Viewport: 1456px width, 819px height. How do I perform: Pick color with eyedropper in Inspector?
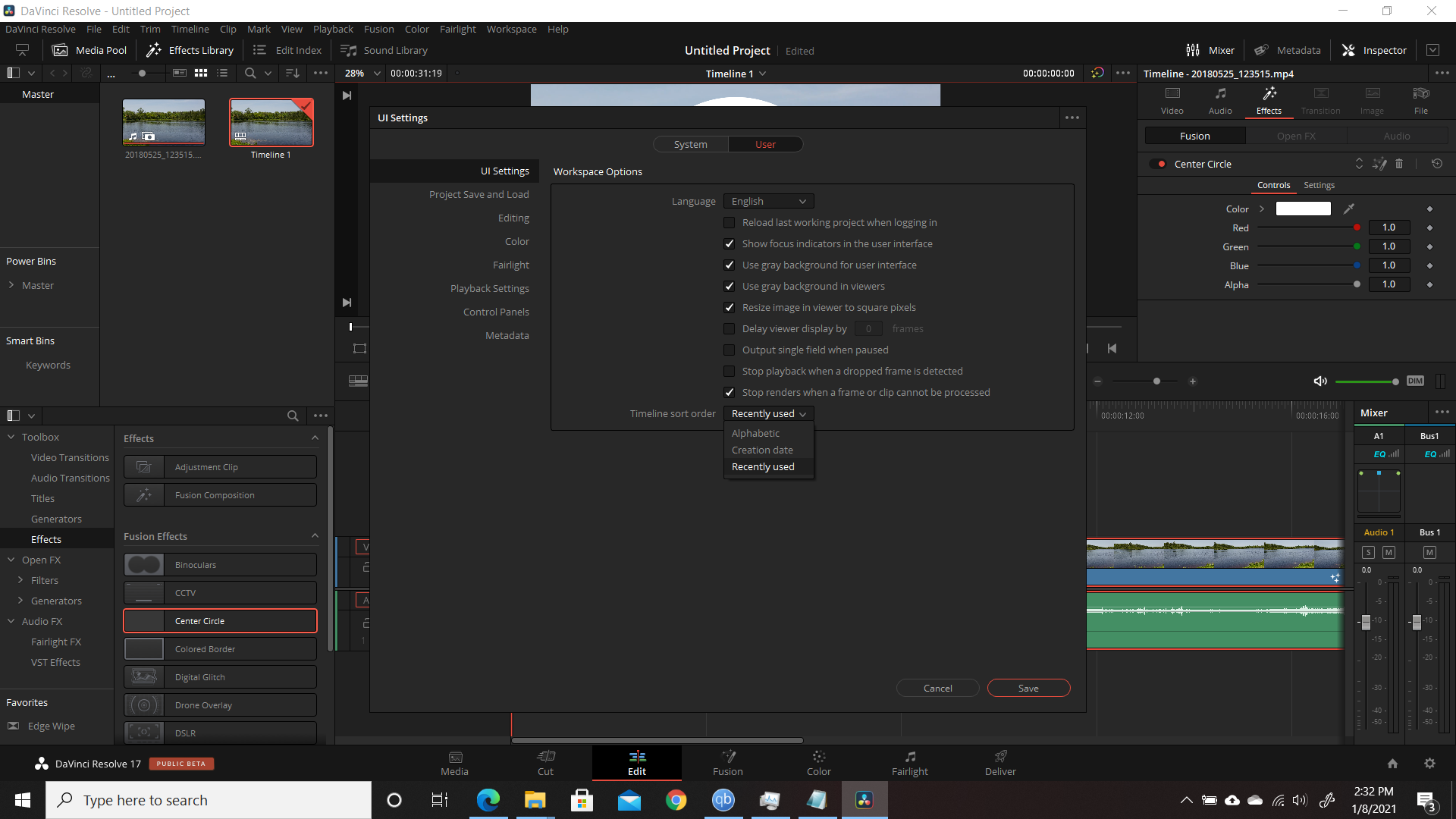tap(1349, 209)
